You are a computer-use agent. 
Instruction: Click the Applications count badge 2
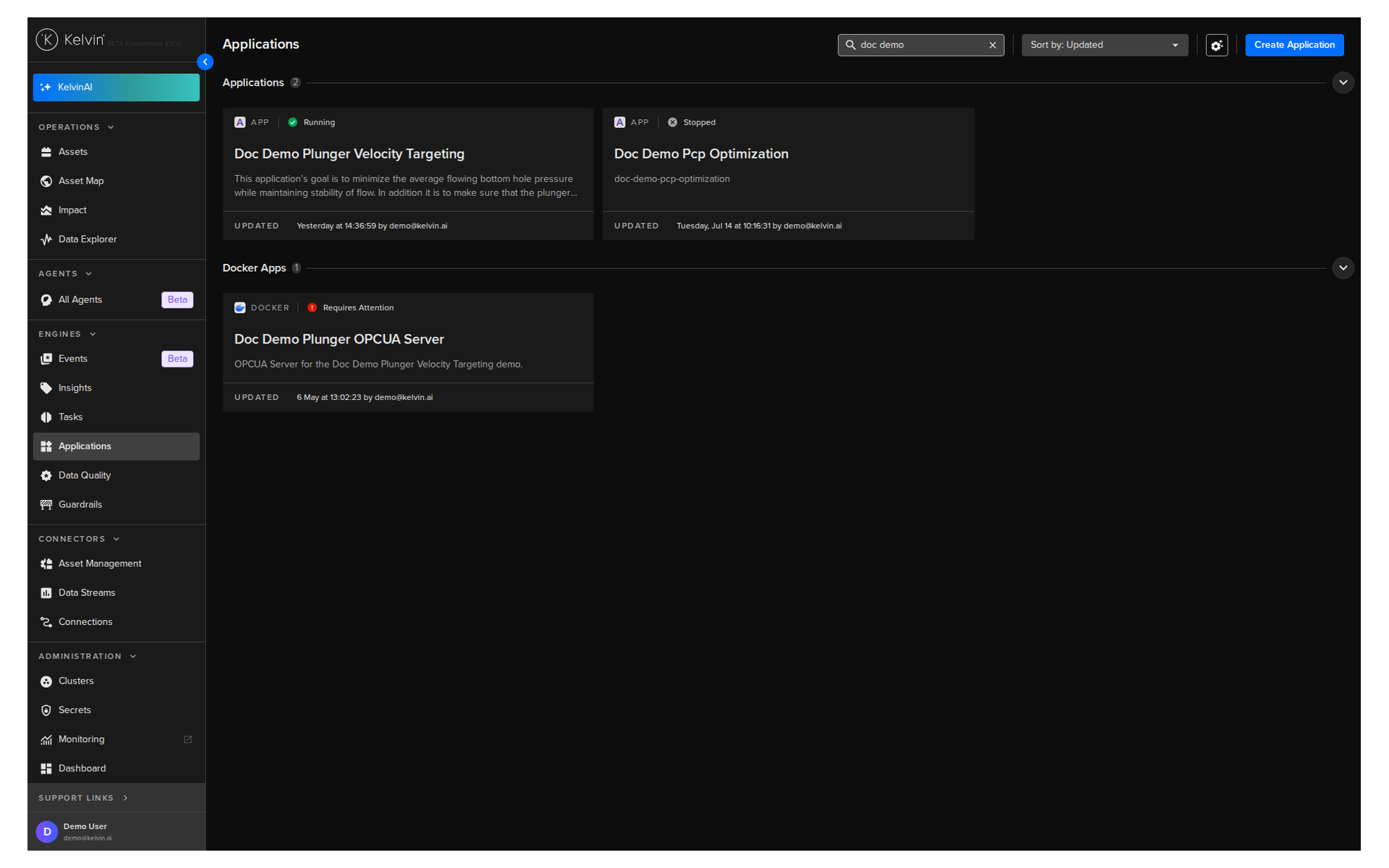click(295, 82)
